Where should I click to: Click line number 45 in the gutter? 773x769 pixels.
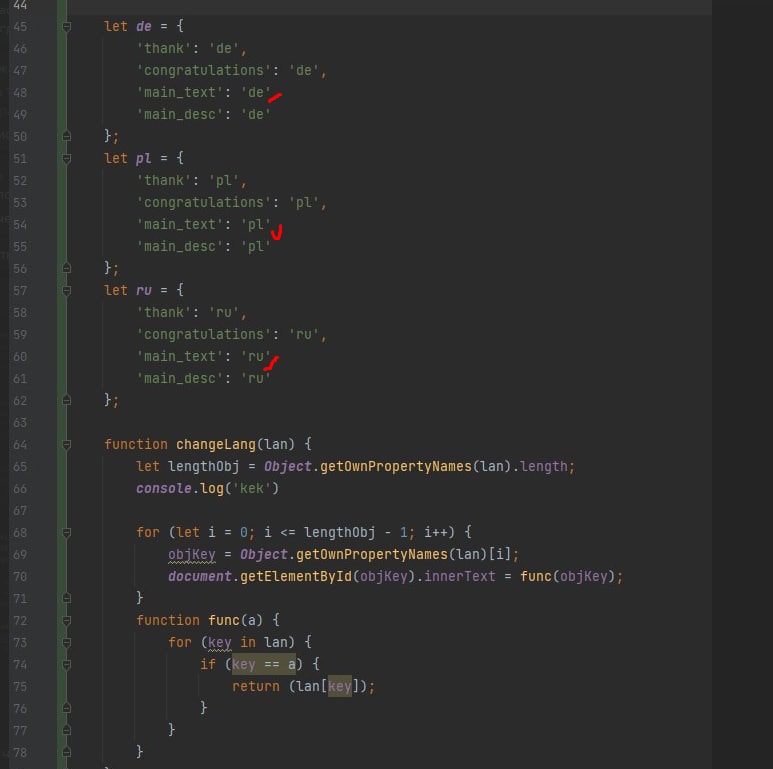point(20,27)
